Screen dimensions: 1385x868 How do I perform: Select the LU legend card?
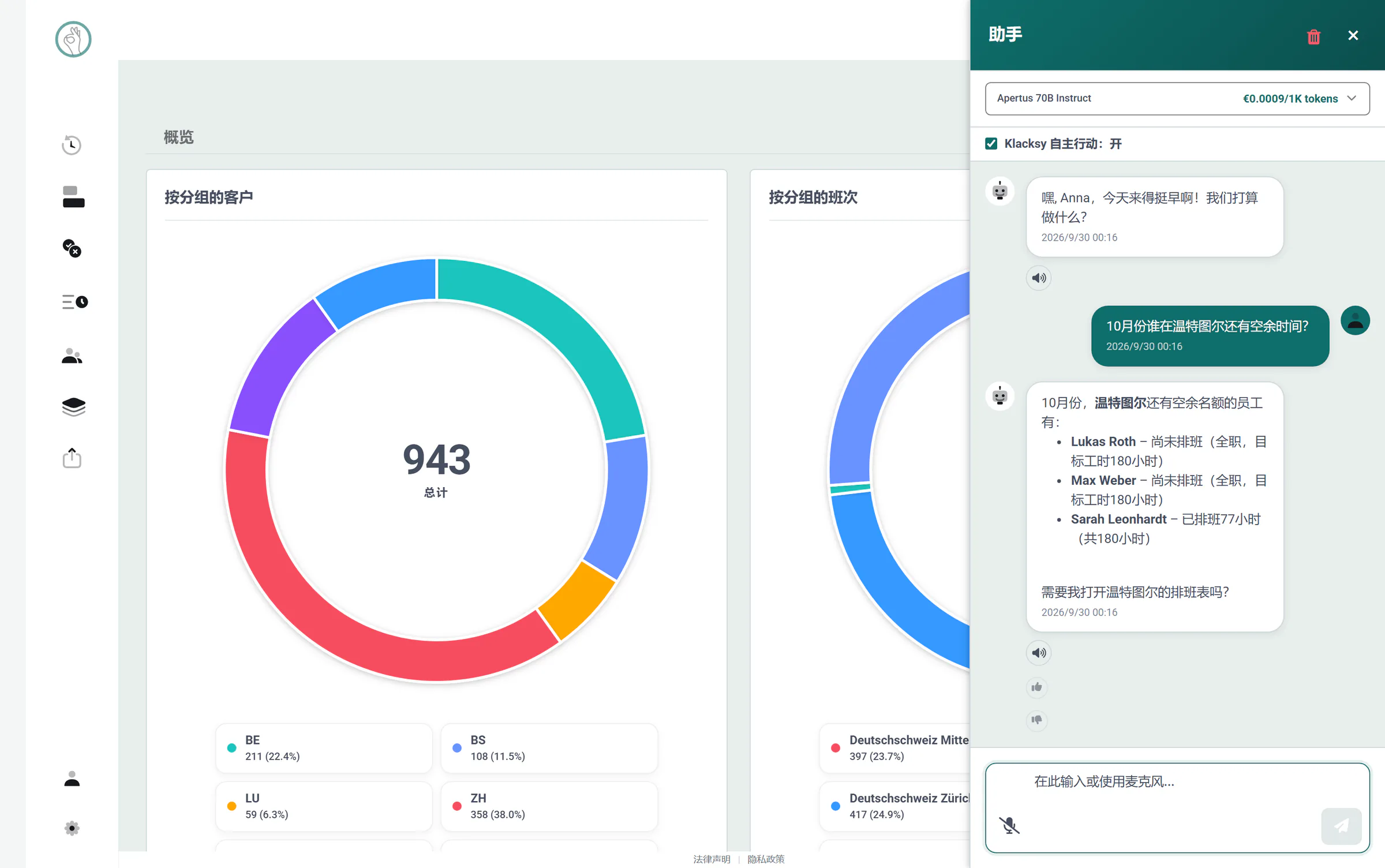point(324,806)
